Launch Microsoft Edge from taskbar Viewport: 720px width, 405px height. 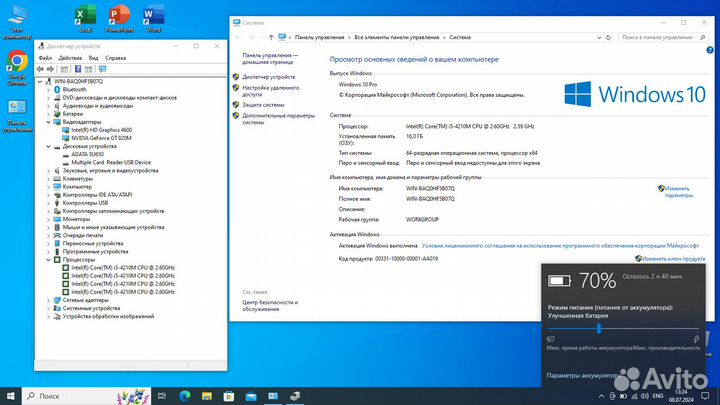tap(185, 396)
